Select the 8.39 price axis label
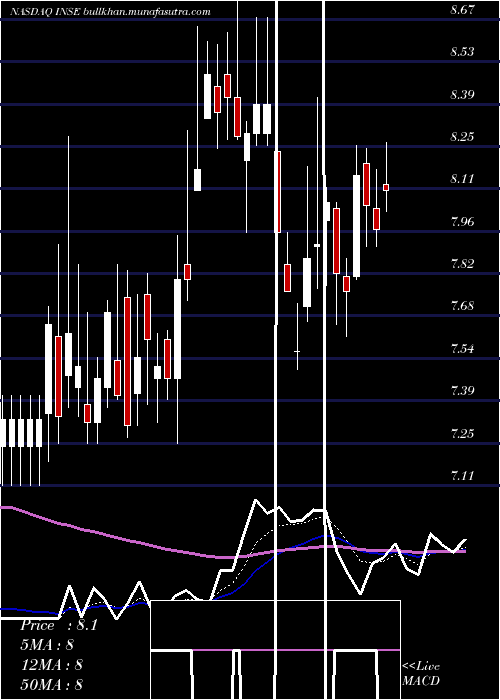 click(462, 95)
